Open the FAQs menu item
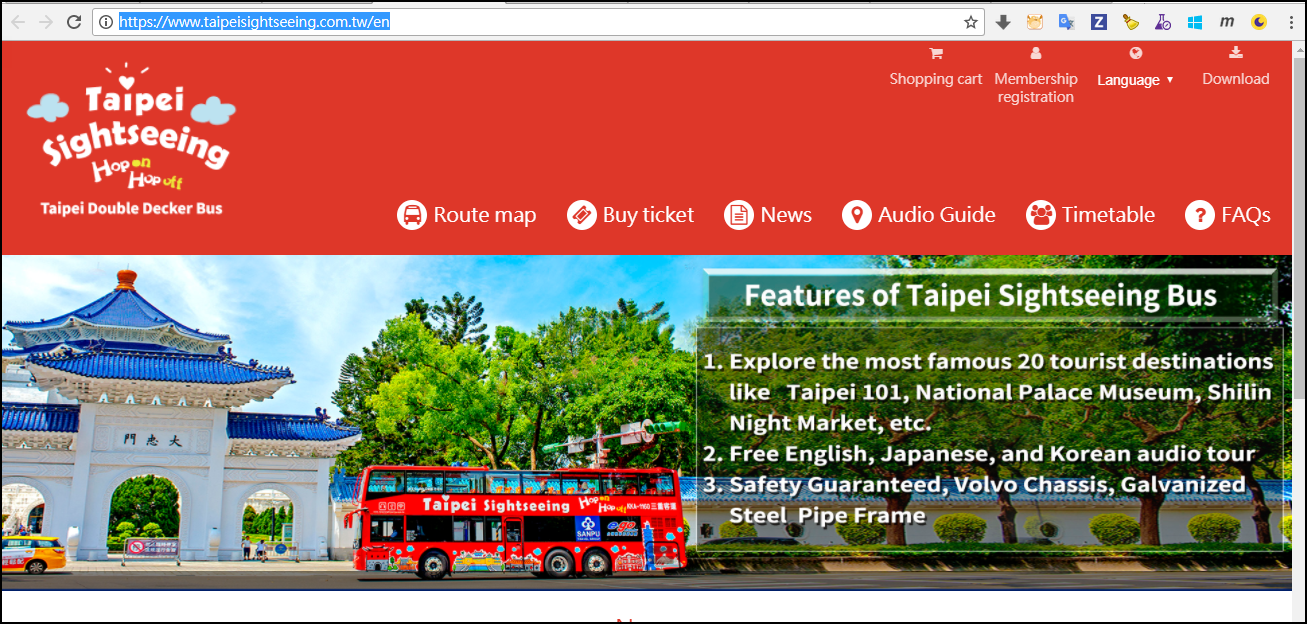Screen dimensions: 1307x624 click(x=1228, y=215)
